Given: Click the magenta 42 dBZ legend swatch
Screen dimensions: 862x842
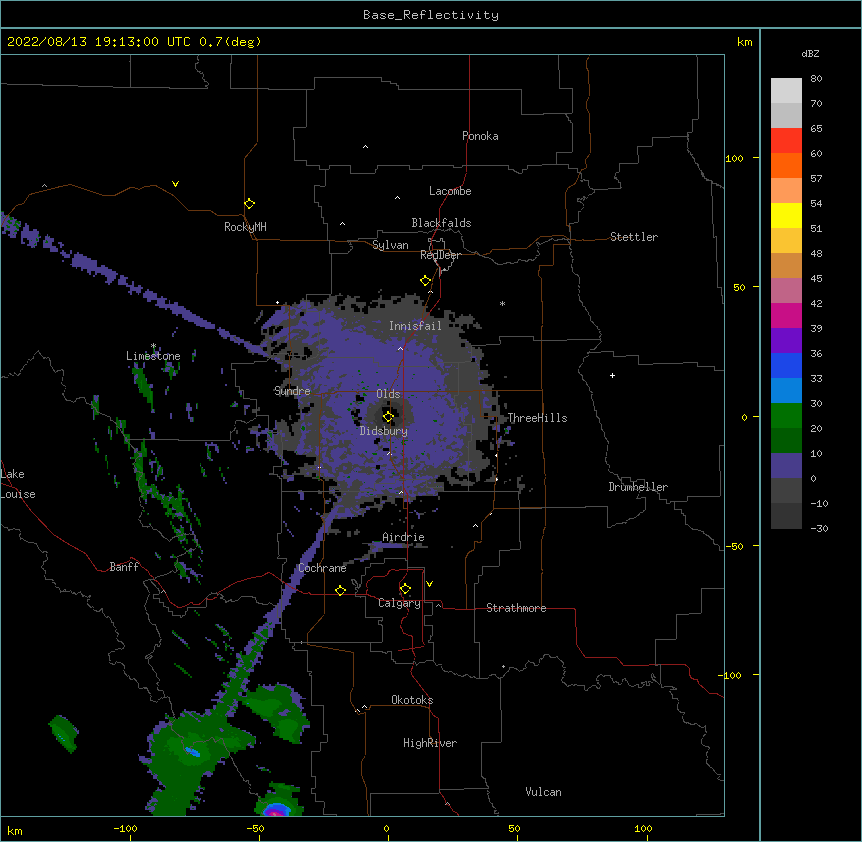Looking at the screenshot, I should (x=786, y=315).
